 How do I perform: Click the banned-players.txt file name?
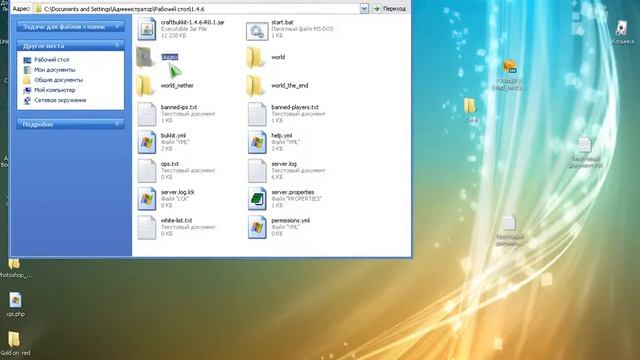[295, 107]
